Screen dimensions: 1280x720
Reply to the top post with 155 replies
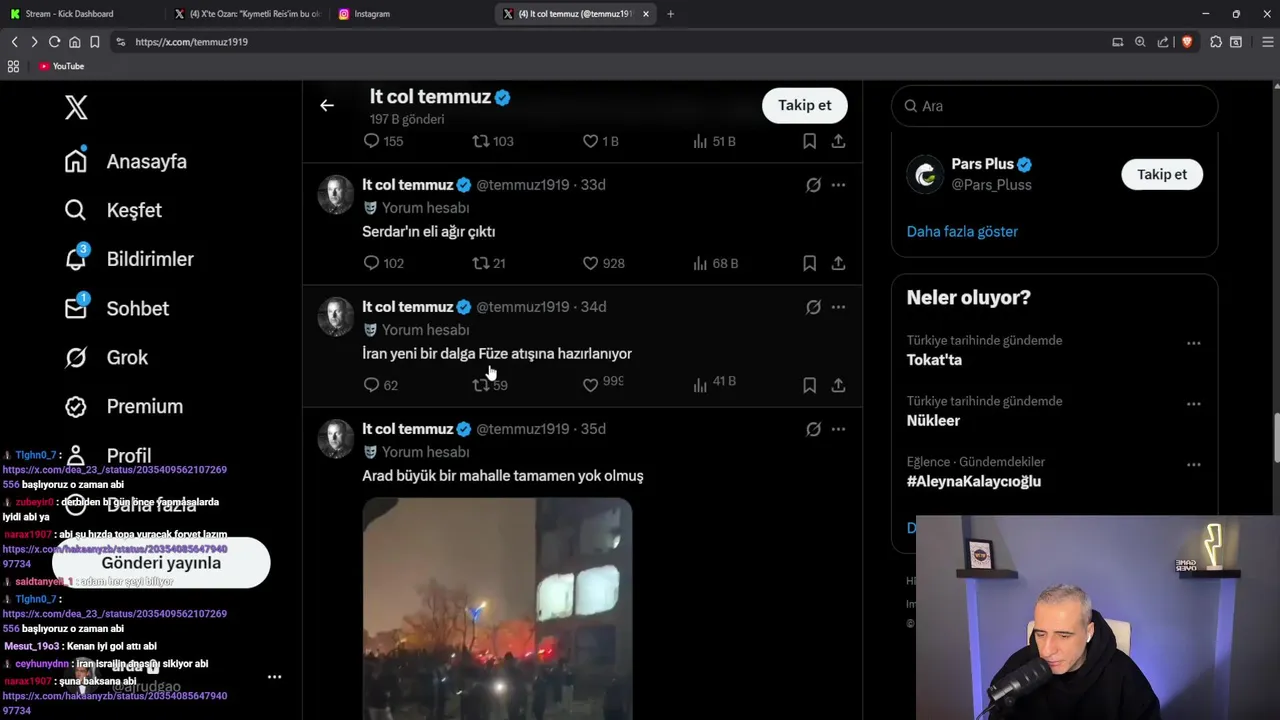[x=383, y=141]
